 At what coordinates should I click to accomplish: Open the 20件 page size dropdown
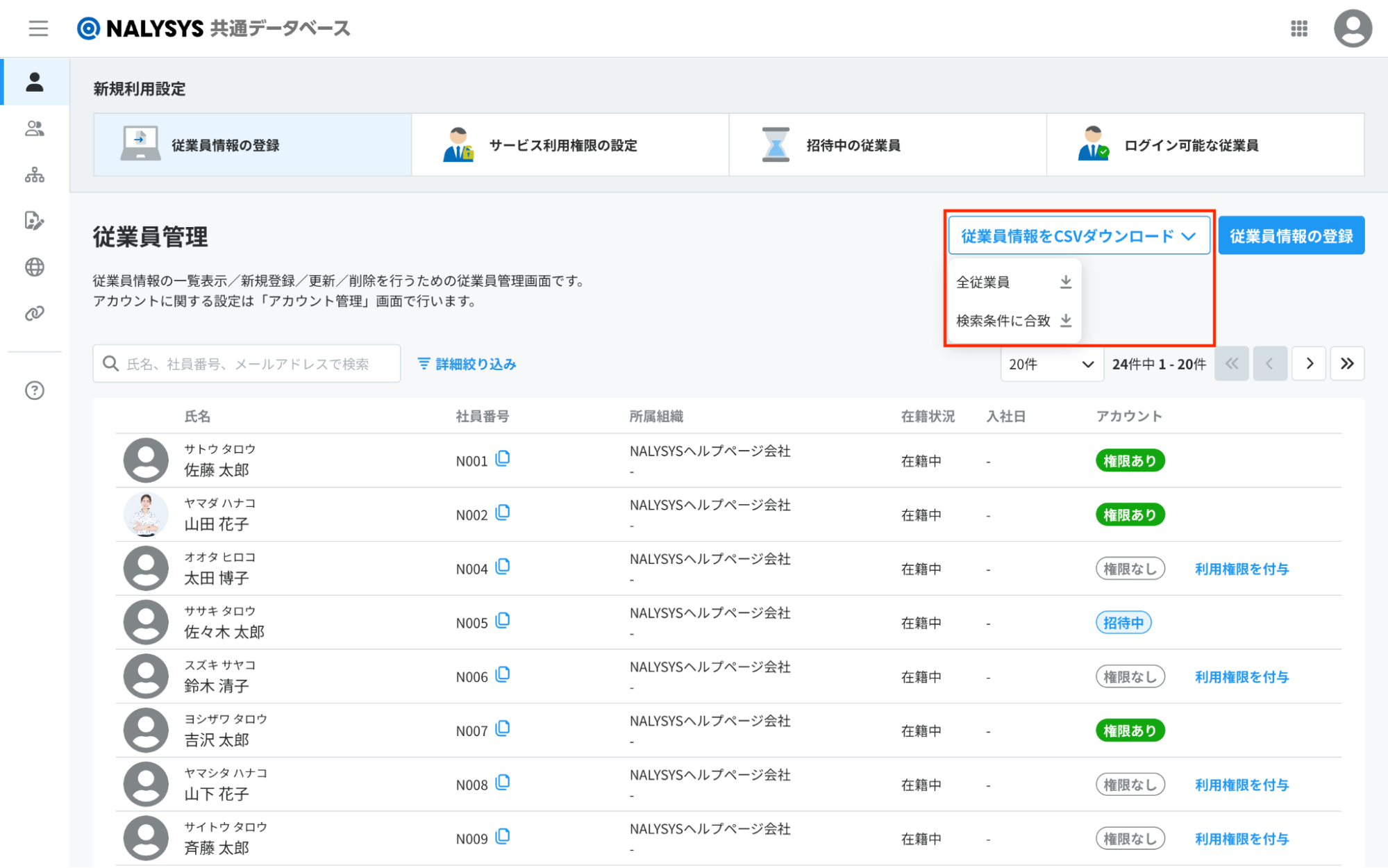click(1051, 364)
